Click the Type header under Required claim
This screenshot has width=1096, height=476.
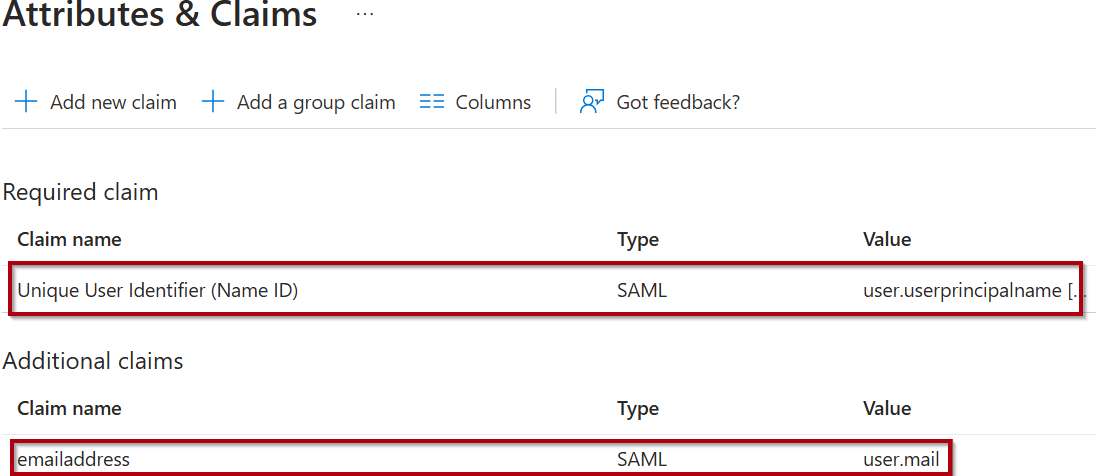tap(638, 240)
